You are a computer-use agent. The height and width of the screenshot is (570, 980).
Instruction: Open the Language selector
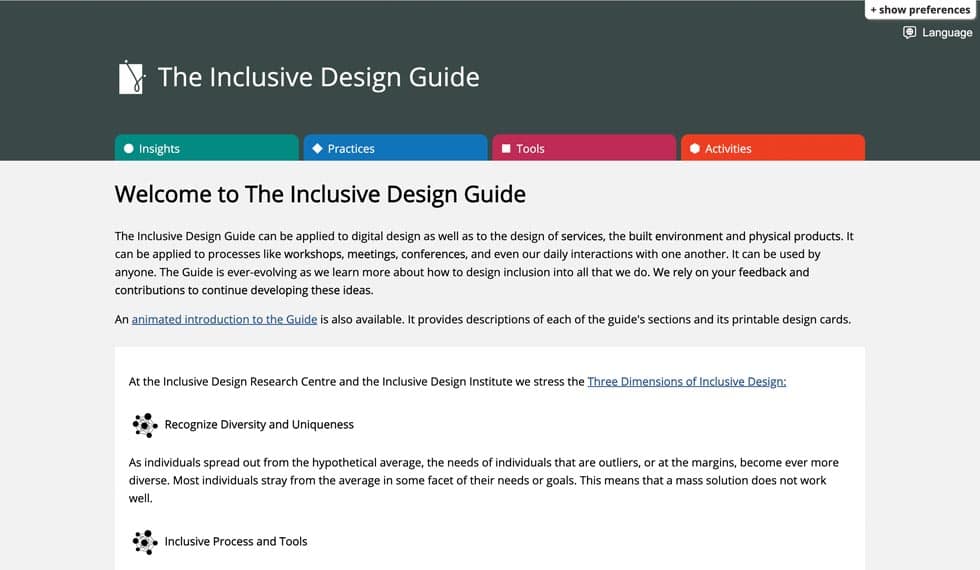coord(938,32)
